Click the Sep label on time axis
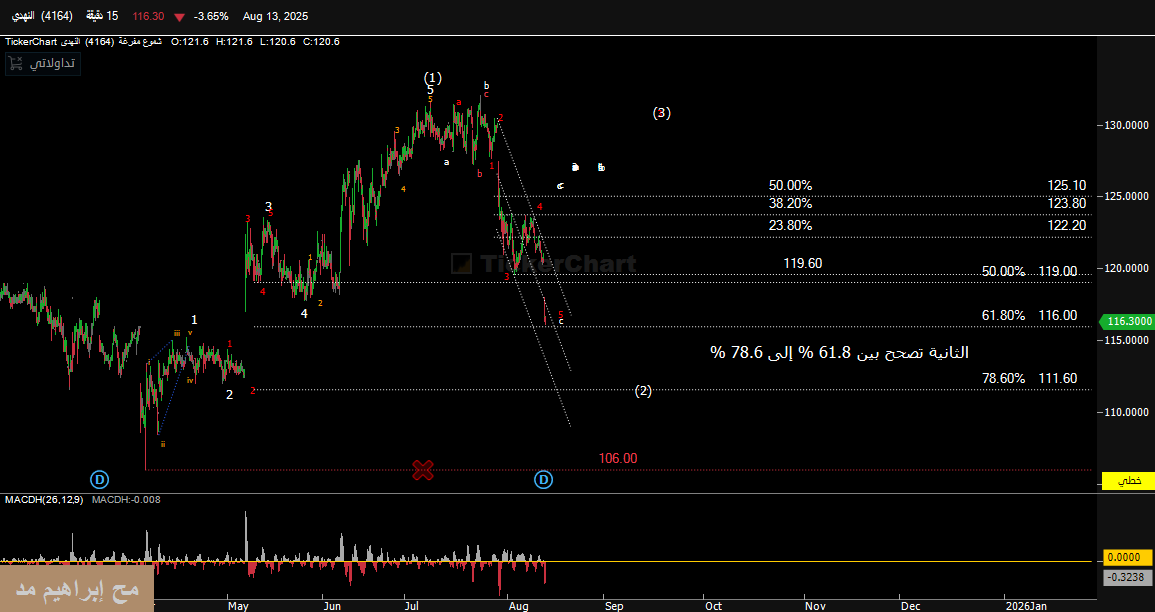1155x612 pixels. (614, 606)
